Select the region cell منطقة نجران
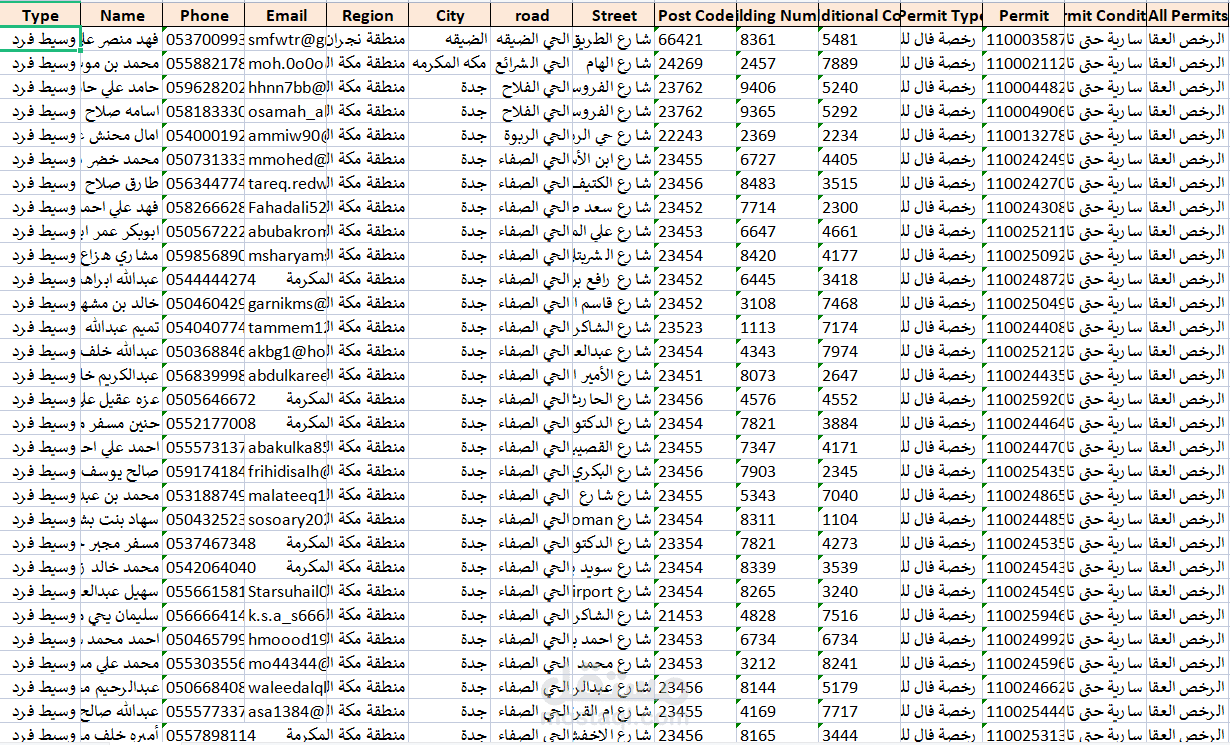The height and width of the screenshot is (745, 1230). [368, 39]
